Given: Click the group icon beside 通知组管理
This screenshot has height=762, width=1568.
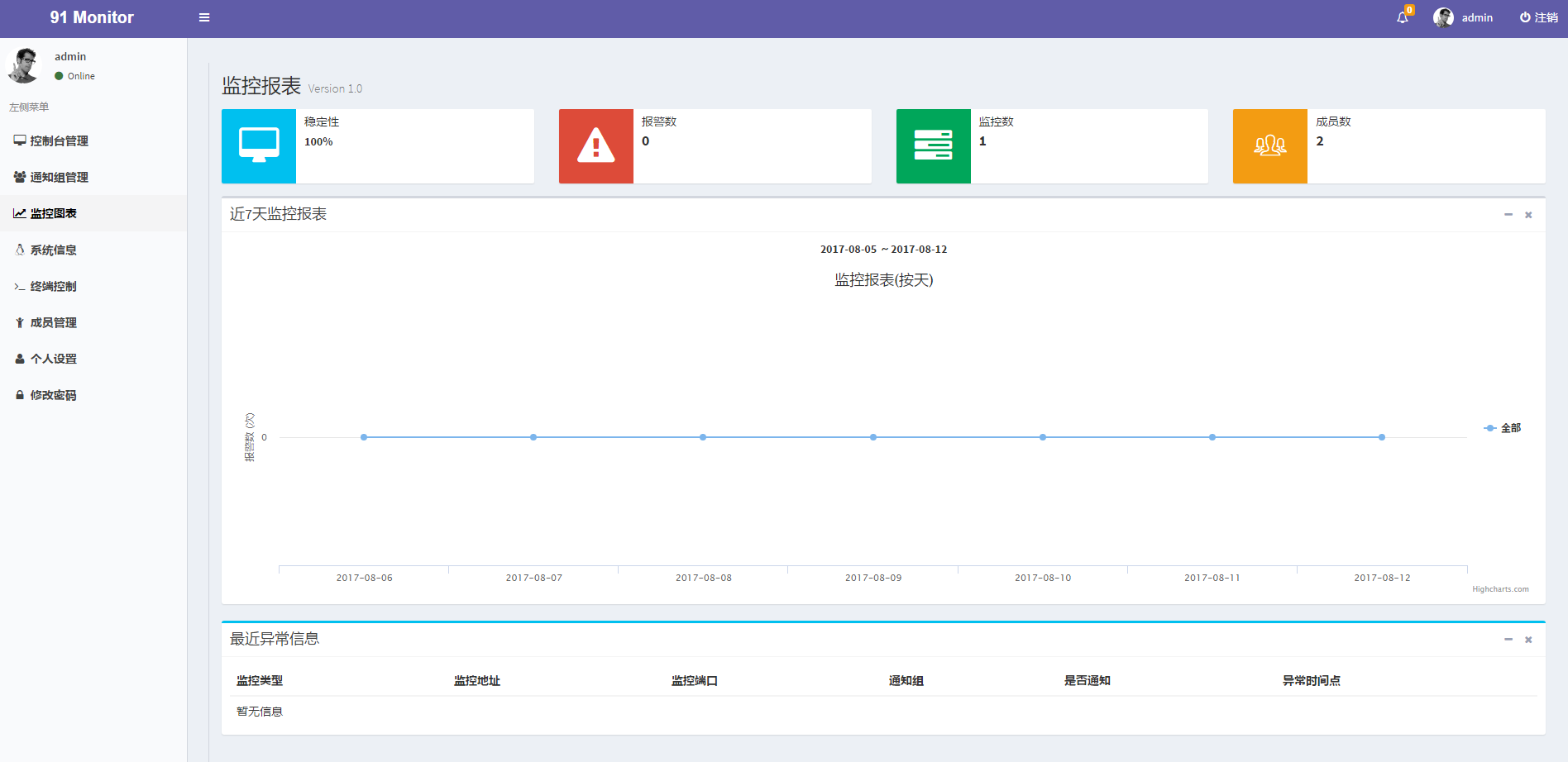Looking at the screenshot, I should (20, 177).
